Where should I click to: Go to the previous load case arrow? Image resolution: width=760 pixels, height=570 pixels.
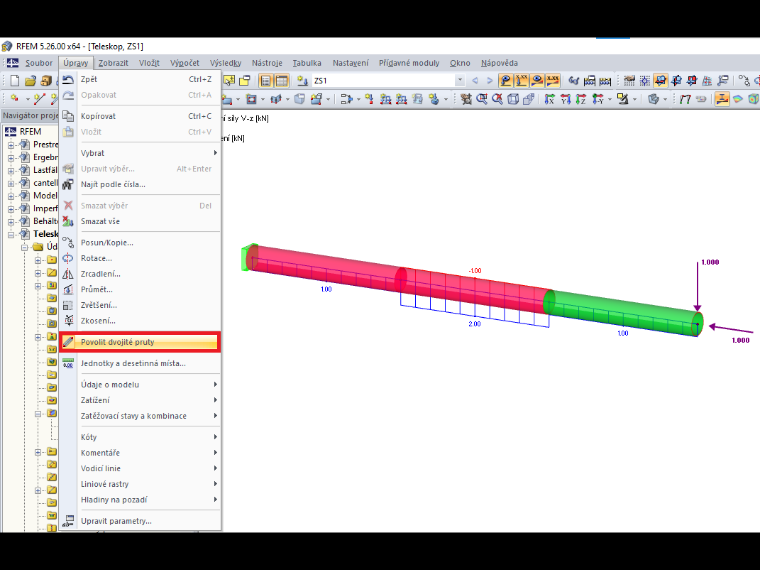coord(475,80)
